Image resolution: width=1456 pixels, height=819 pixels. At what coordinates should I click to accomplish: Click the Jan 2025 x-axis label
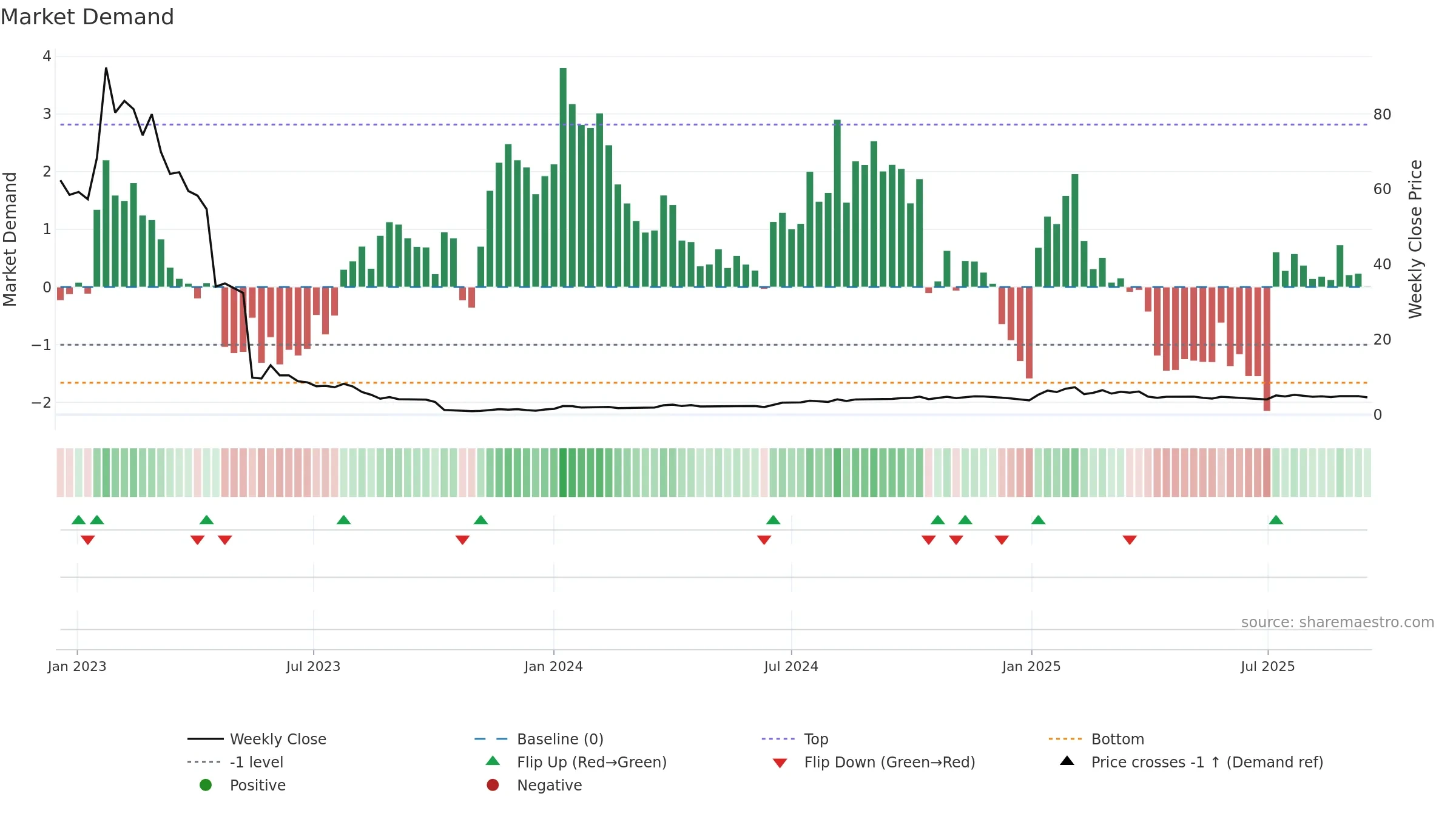pos(1032,667)
